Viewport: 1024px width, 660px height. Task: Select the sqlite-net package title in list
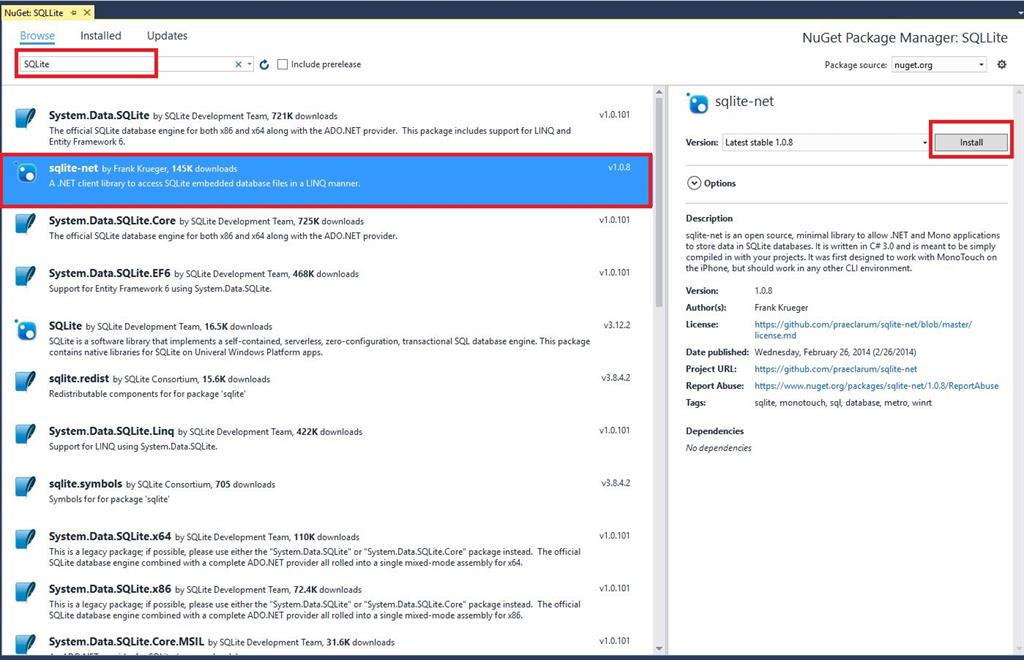(73, 168)
